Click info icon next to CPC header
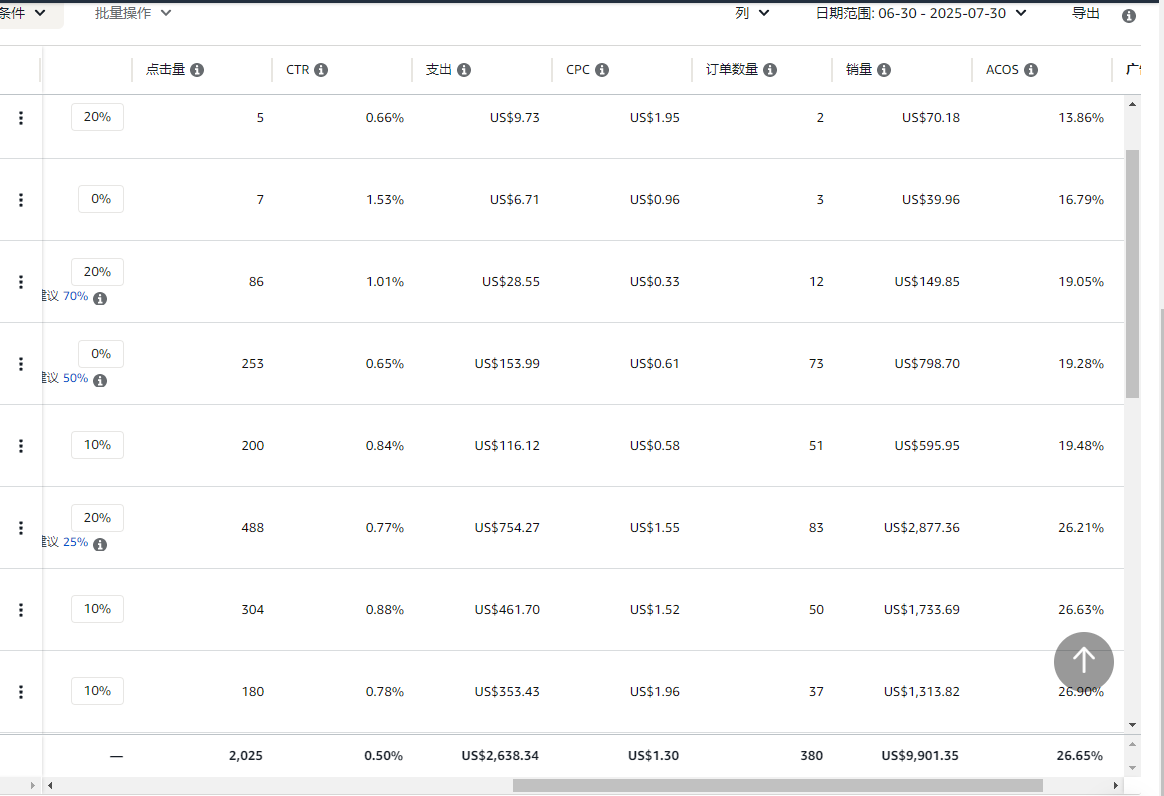Viewport: 1164px width, 796px height. (x=602, y=70)
